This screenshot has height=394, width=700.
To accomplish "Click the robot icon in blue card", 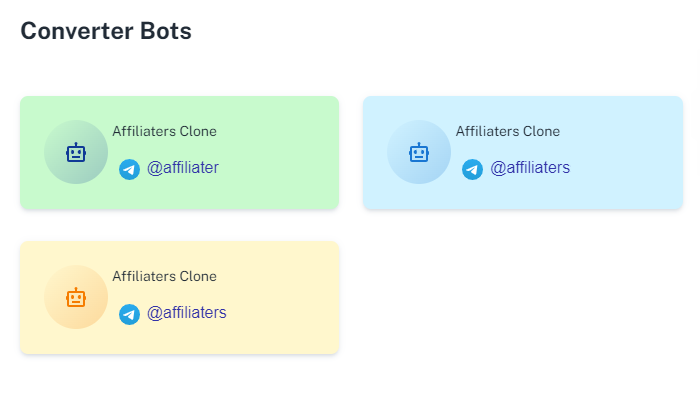I will (419, 152).
